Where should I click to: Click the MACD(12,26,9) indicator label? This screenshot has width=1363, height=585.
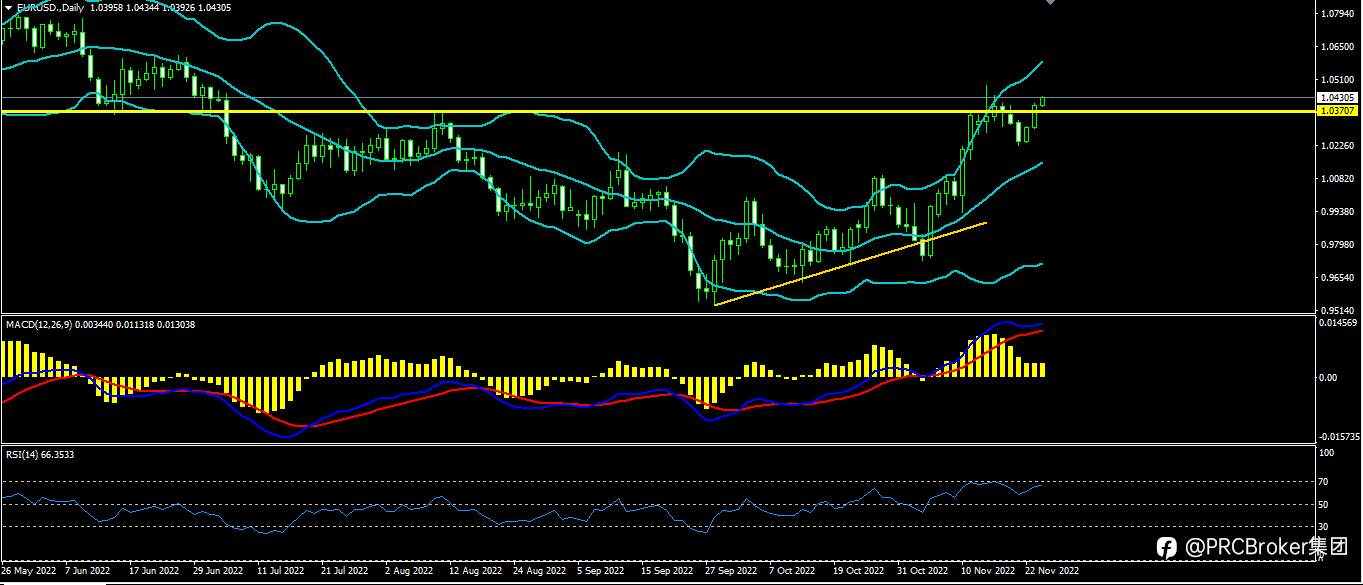tap(37, 324)
